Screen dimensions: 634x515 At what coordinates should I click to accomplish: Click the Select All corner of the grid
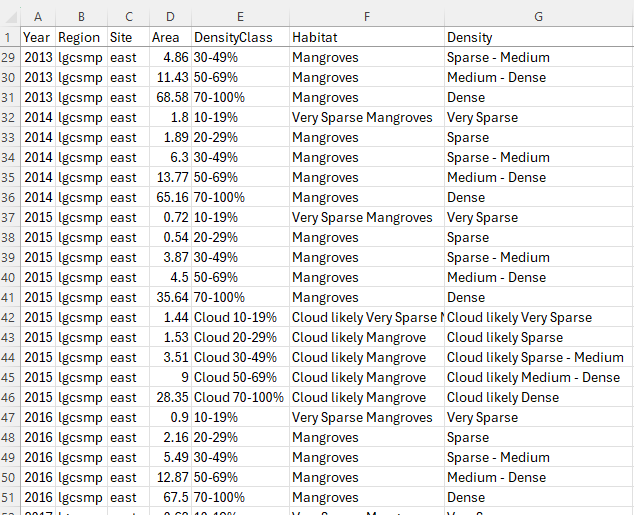click(x=10, y=16)
